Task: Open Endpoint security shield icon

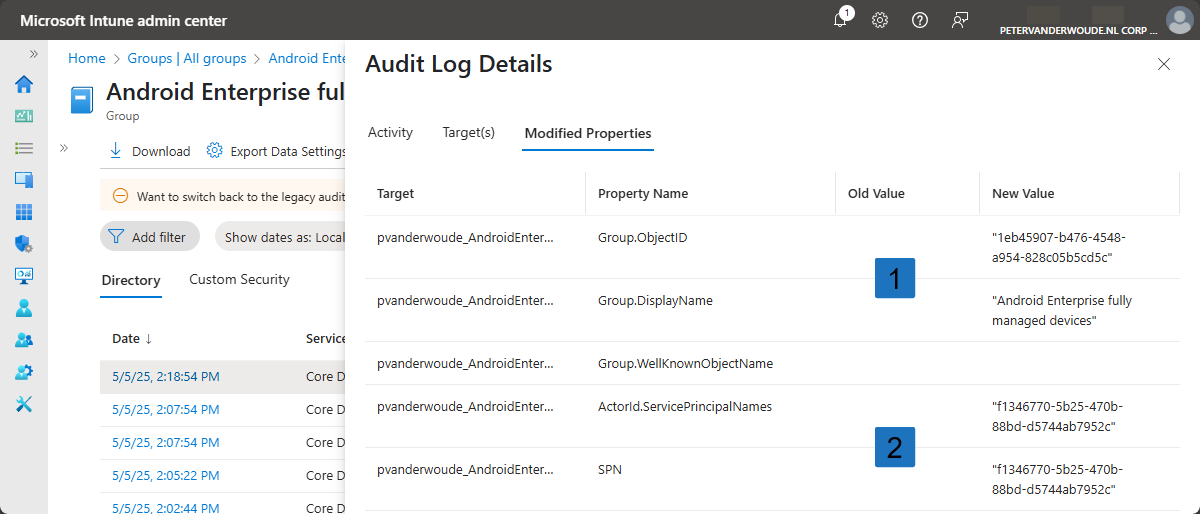Action: pos(24,244)
